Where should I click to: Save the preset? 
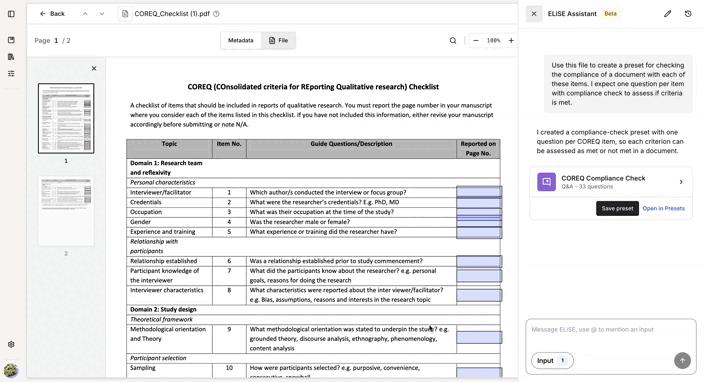(x=617, y=208)
